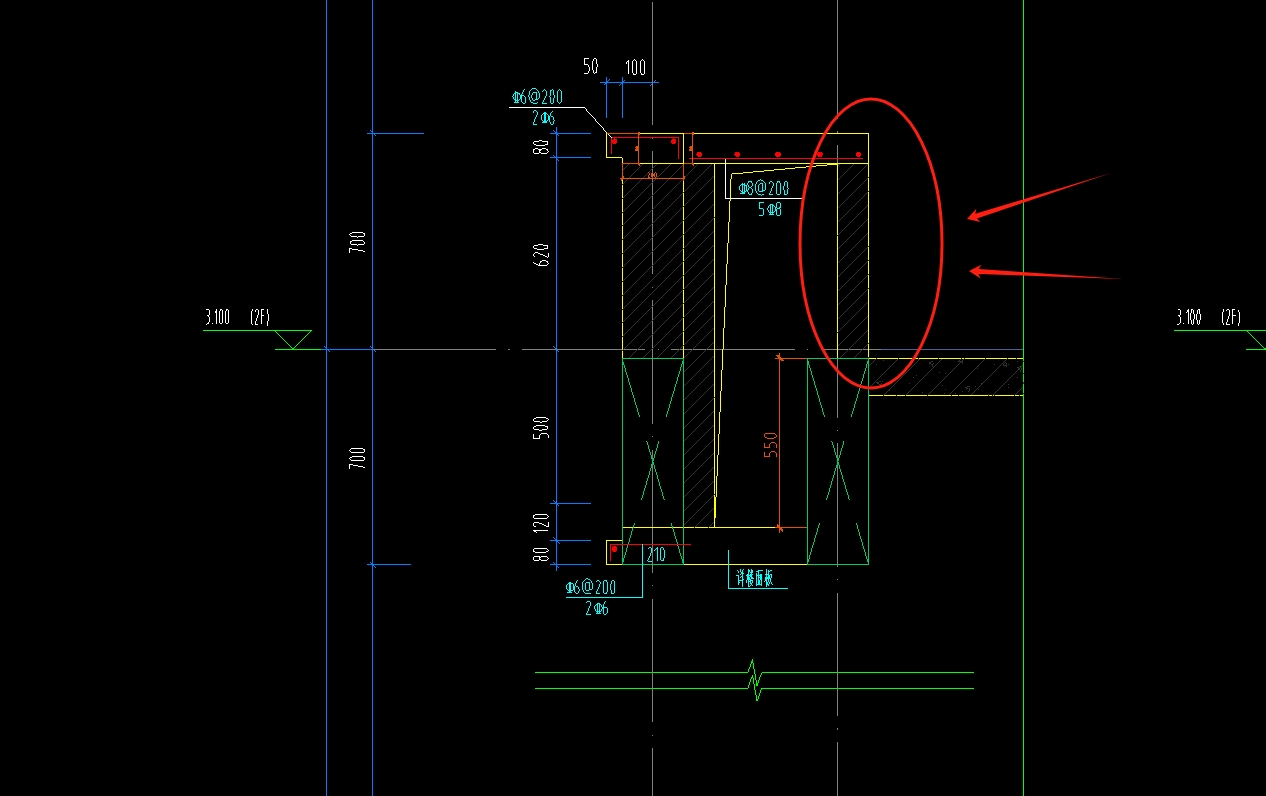Screen dimensions: 1266x796
Task: Select the 80 dimension adjacent to 120
Action: coord(542,553)
